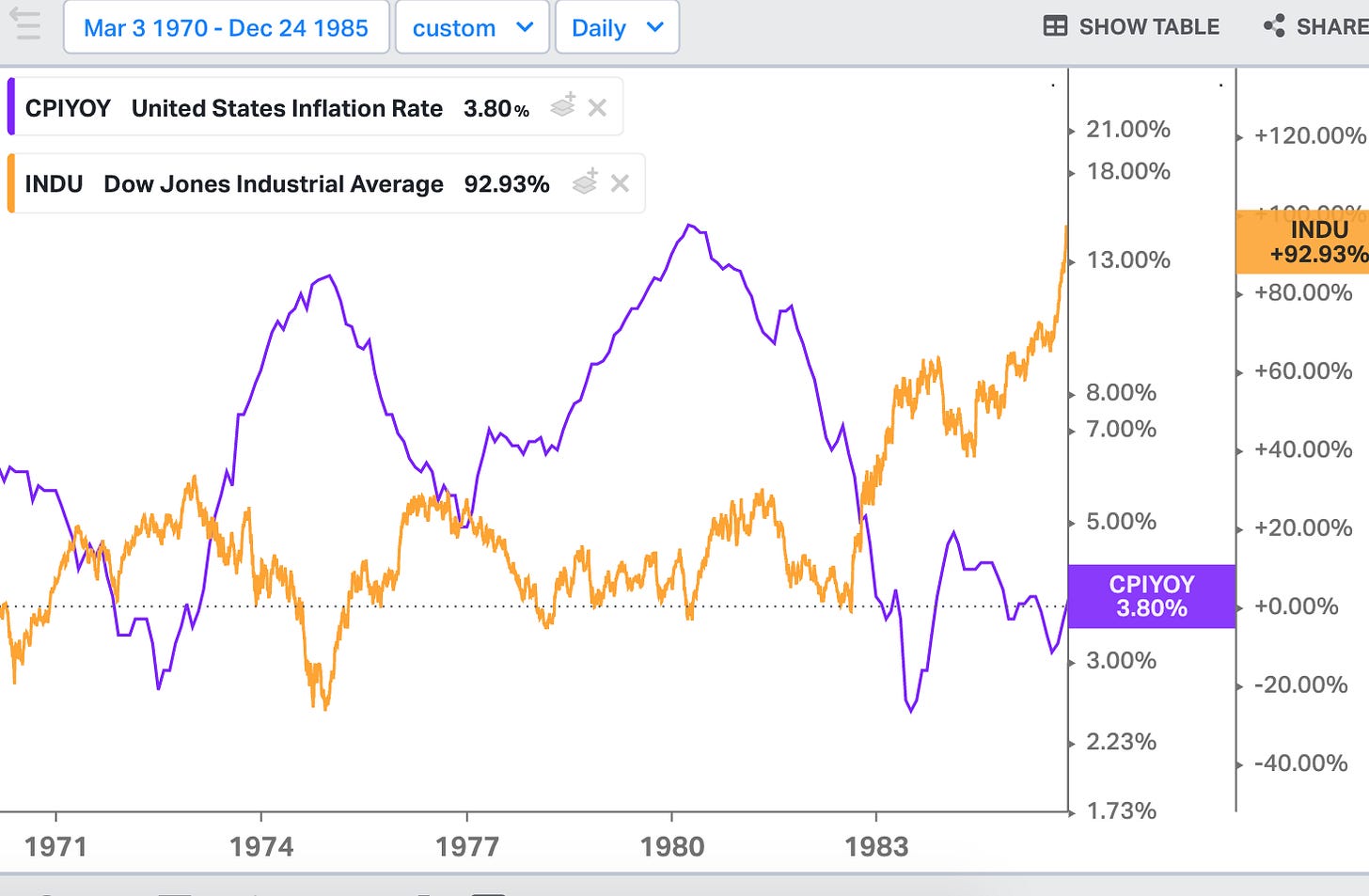The height and width of the screenshot is (896, 1369).
Task: Remove the CPIYOY series with its X
Action: tap(597, 108)
